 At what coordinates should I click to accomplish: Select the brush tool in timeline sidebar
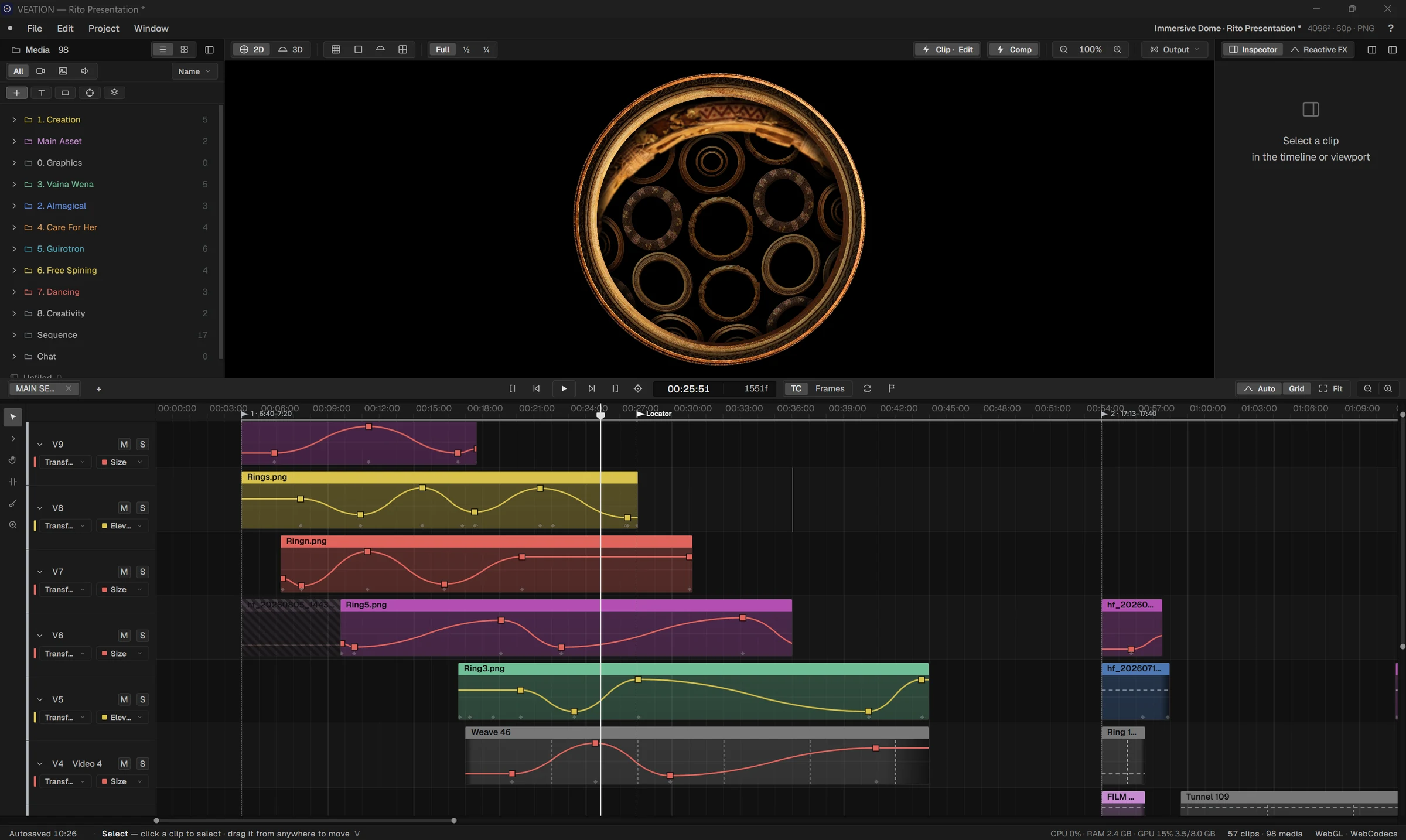tap(13, 503)
